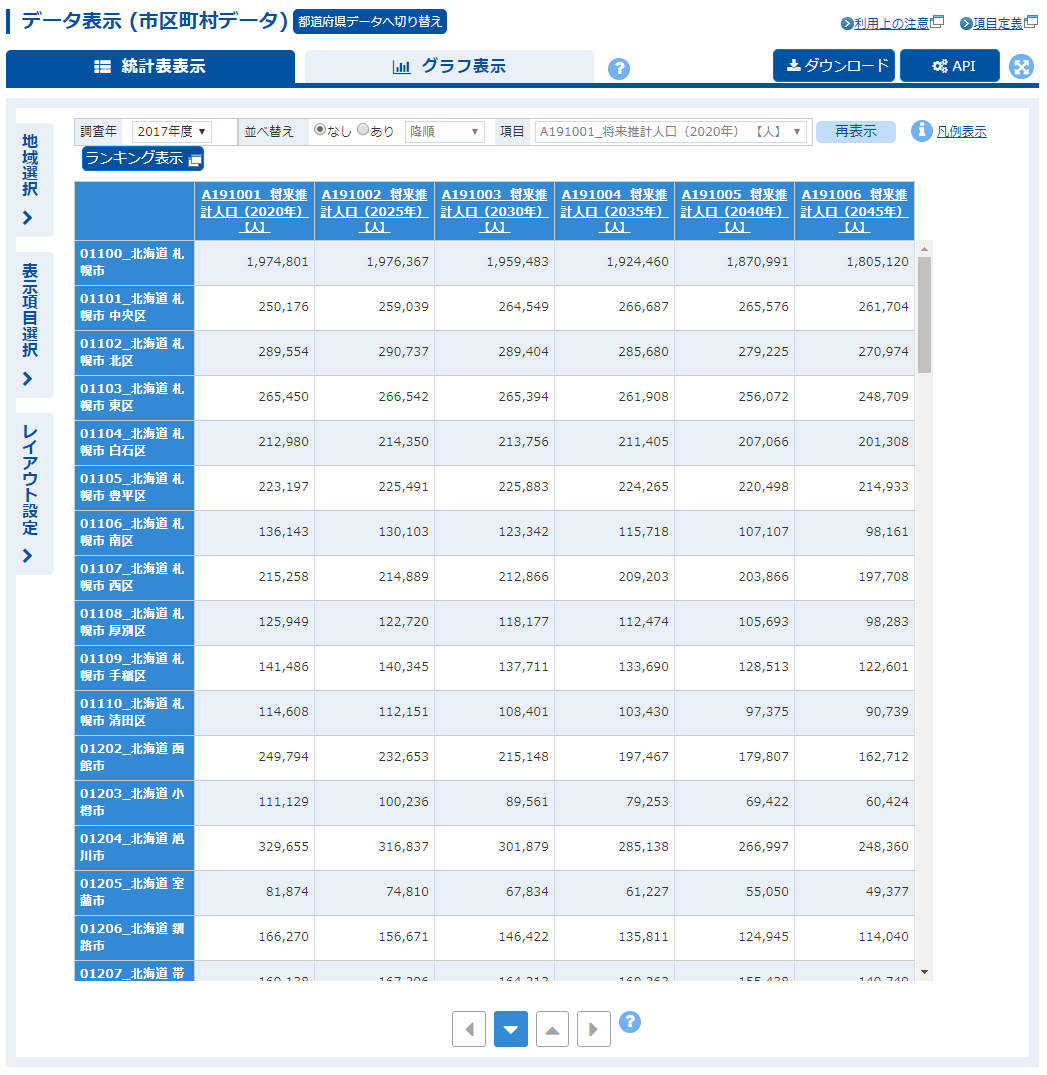Screen dimensions: 1047x1075
Task: Switch to the グラフ表示 tab
Action: coord(449,67)
